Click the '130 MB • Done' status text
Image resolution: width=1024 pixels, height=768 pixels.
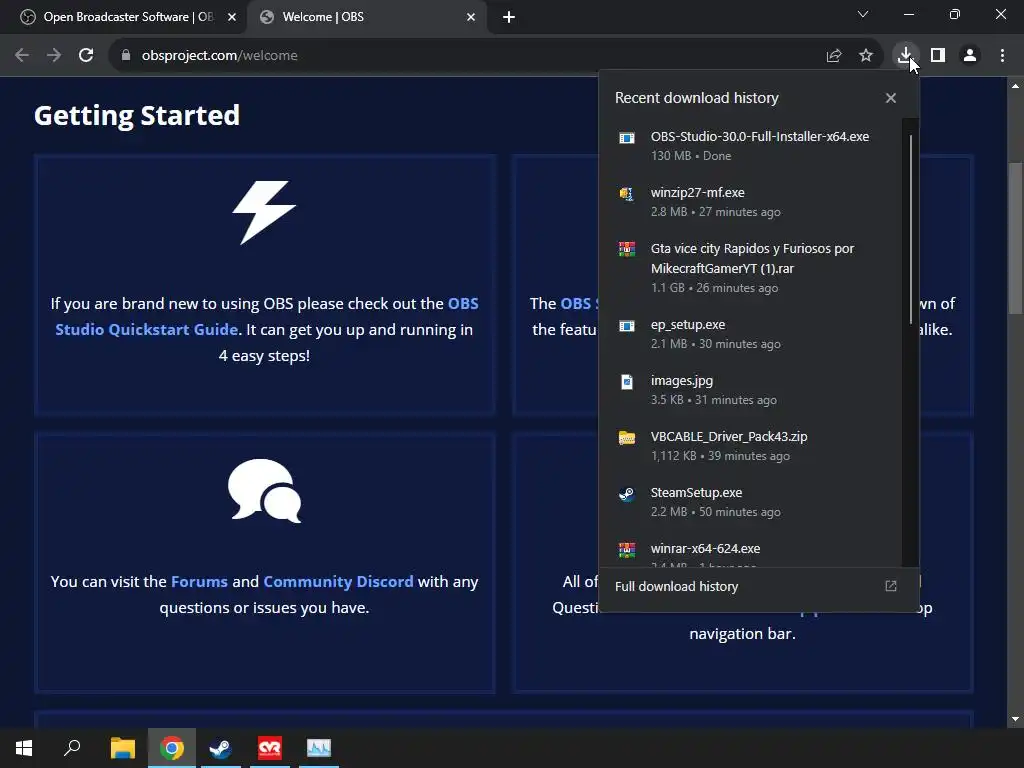691,156
